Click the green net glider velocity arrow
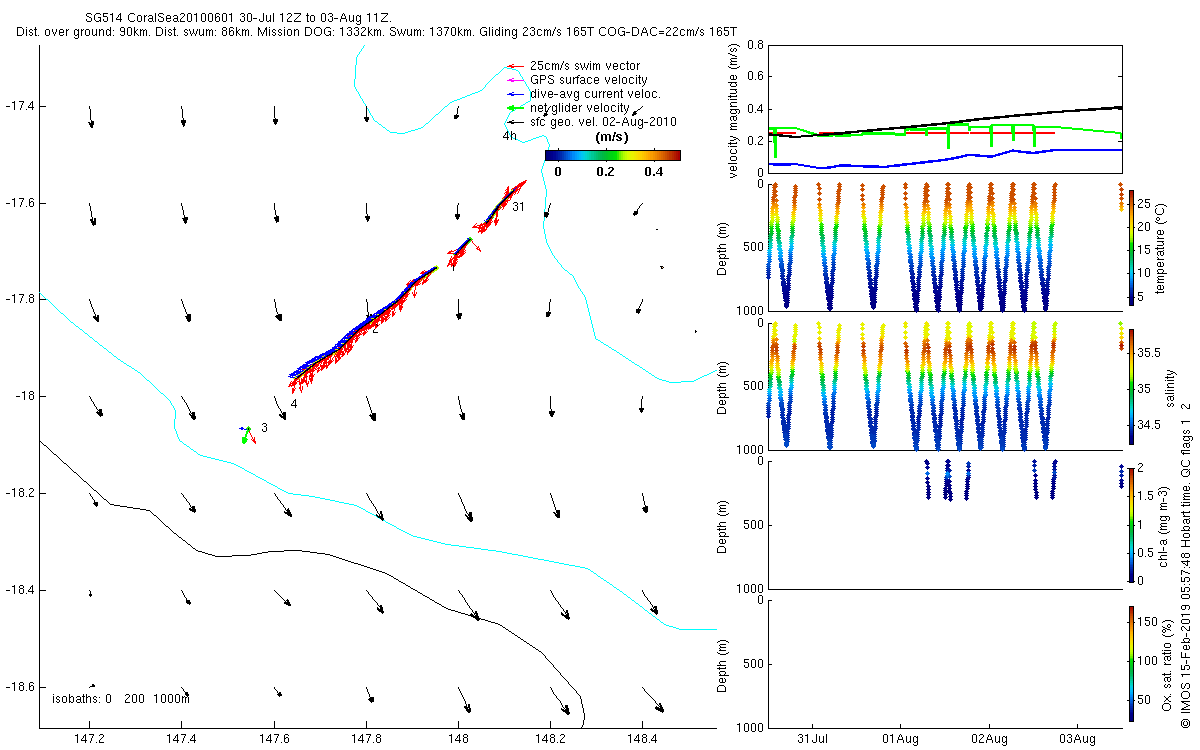The width and height of the screenshot is (1200, 750). pyautogui.click(x=514, y=108)
